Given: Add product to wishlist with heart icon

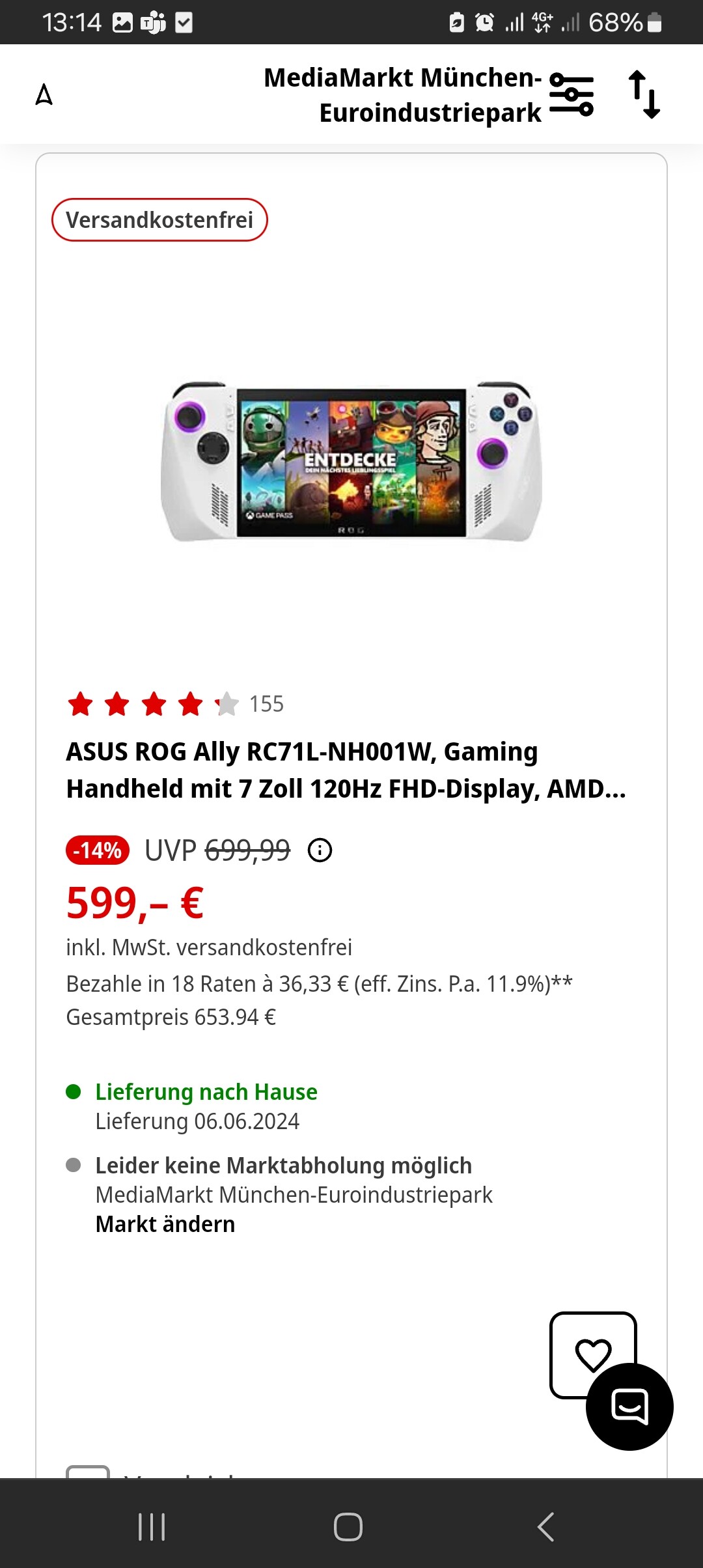Looking at the screenshot, I should pos(593,1354).
